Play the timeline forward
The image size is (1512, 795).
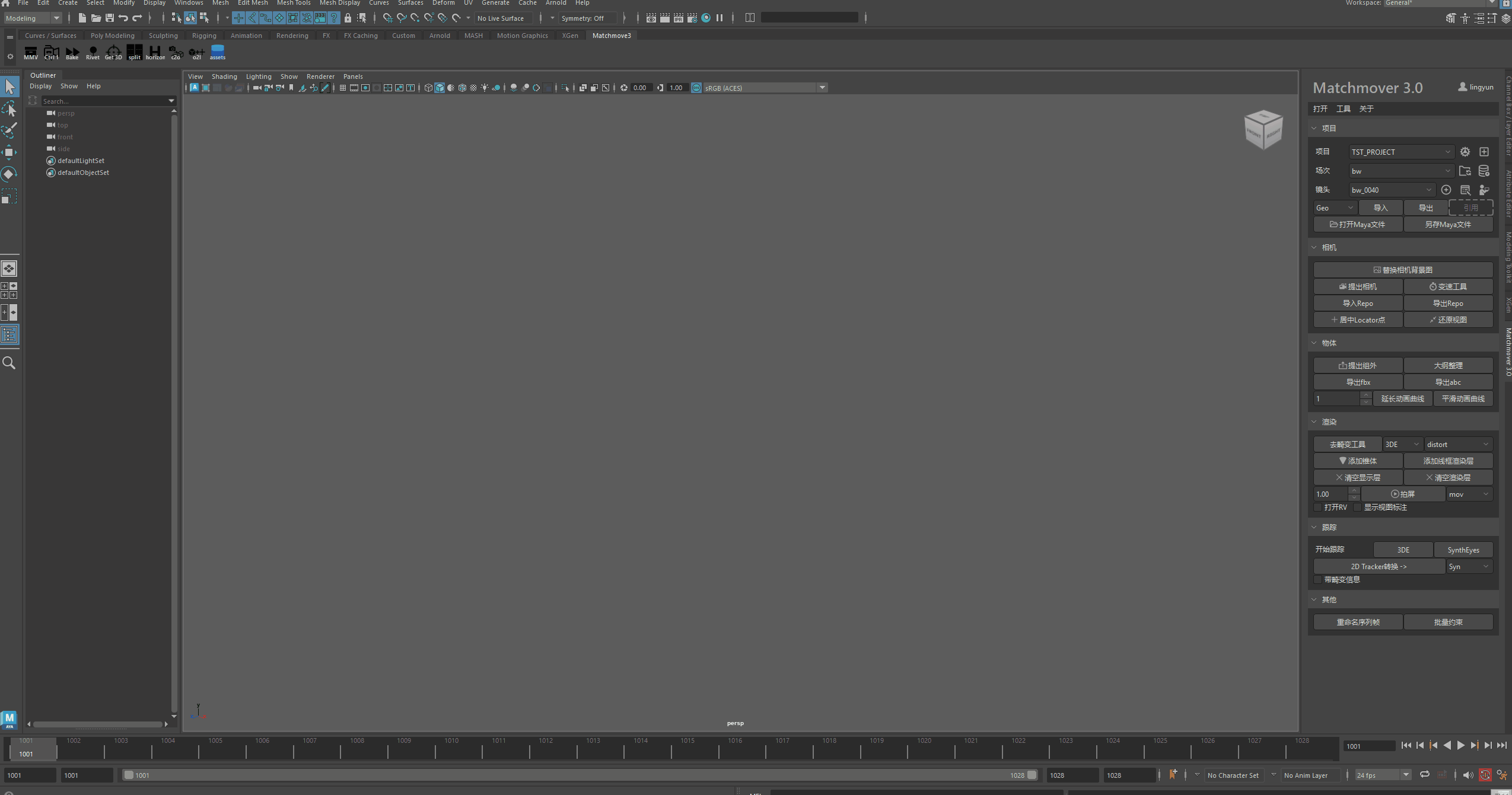pyautogui.click(x=1460, y=746)
